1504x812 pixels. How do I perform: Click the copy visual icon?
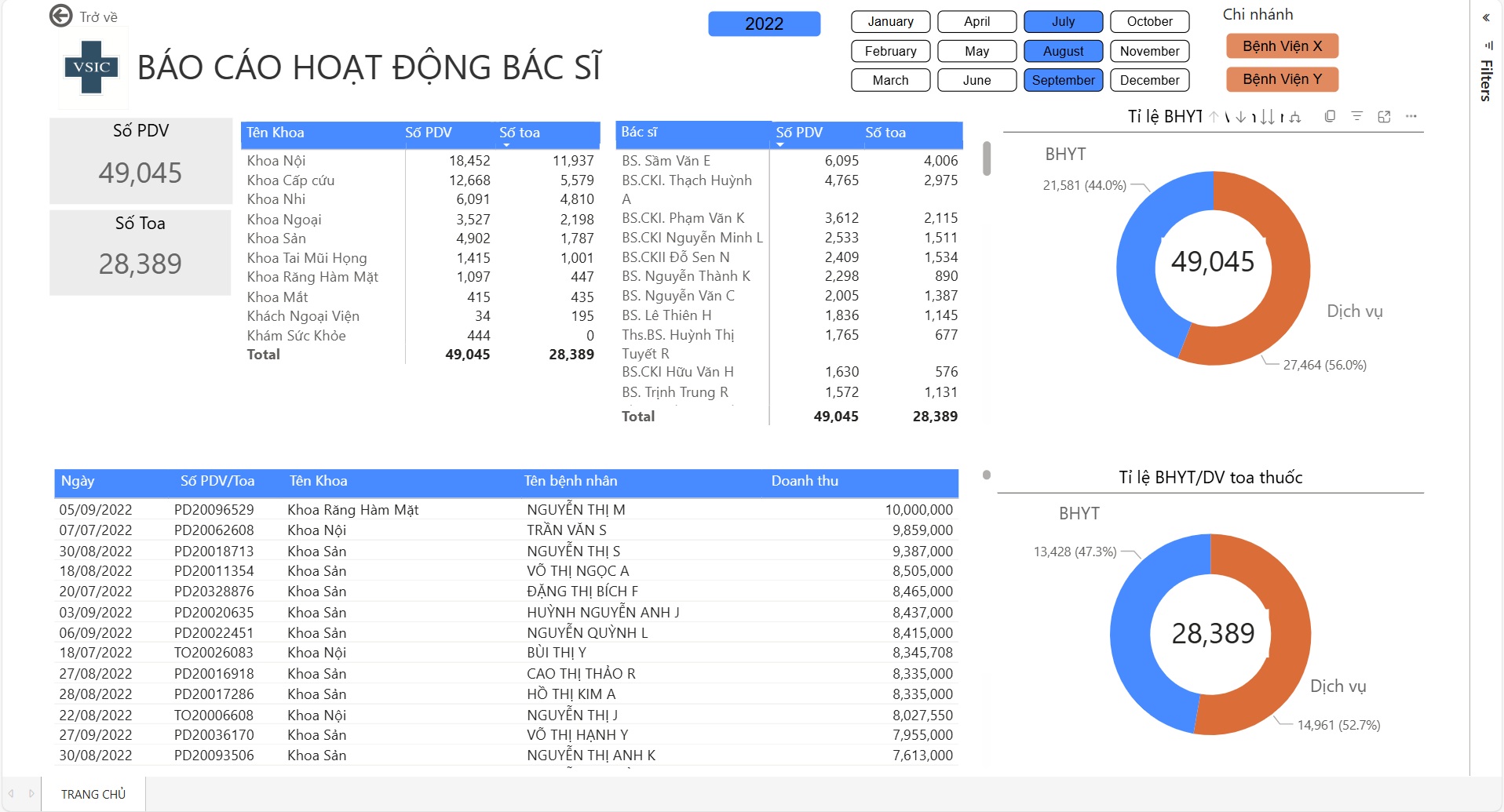tap(1330, 116)
